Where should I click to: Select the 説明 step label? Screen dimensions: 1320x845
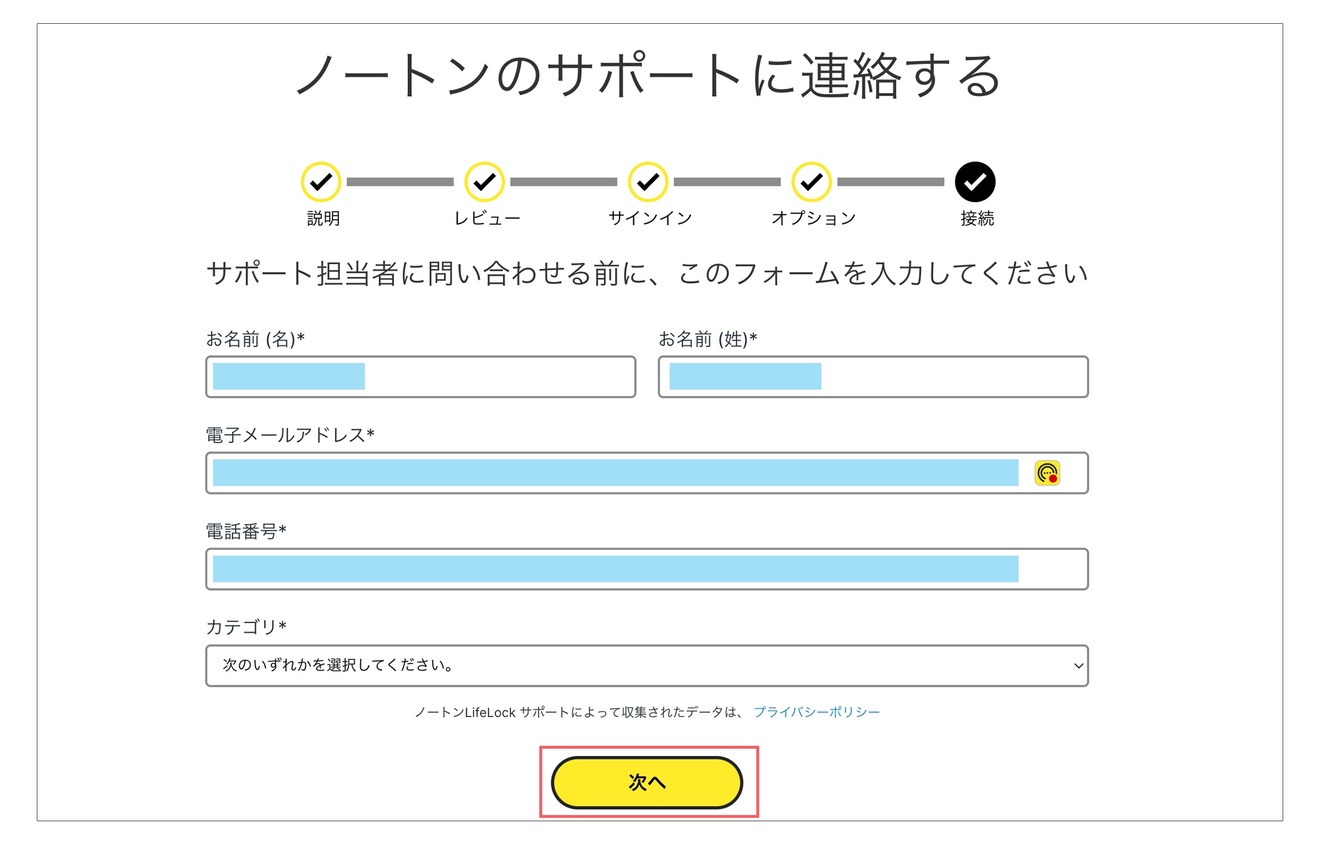tap(323, 218)
